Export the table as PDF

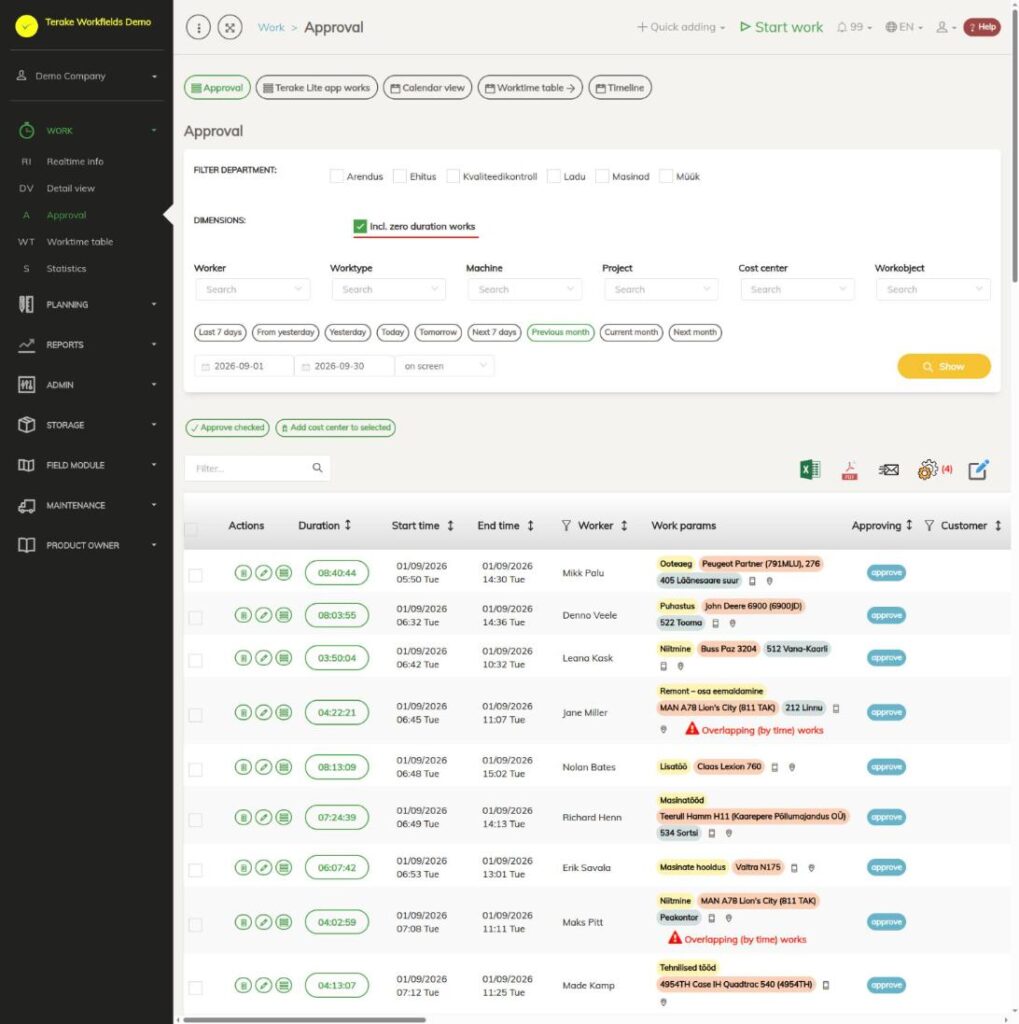pos(849,470)
